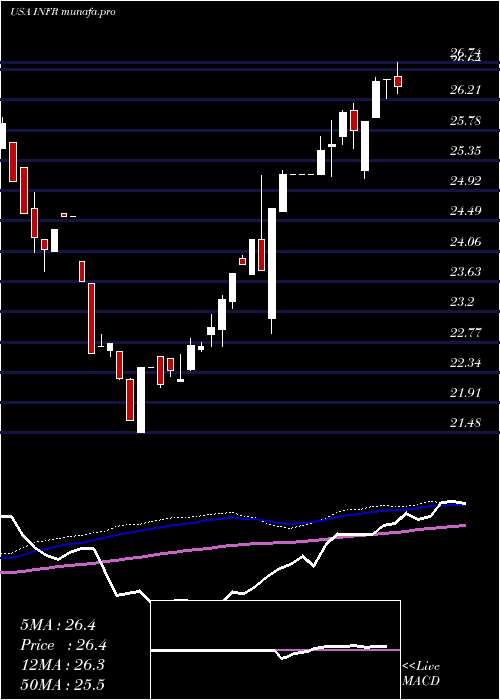Select the 26.21 price axis label
The height and width of the screenshot is (700, 500).
tap(465, 90)
